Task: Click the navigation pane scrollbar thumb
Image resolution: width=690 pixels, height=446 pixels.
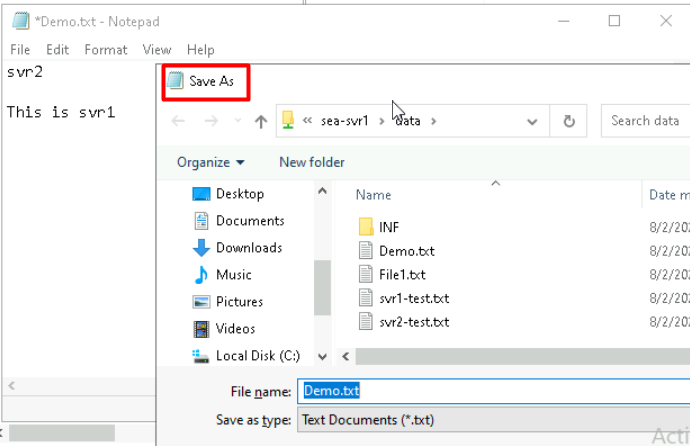Action: [322, 288]
